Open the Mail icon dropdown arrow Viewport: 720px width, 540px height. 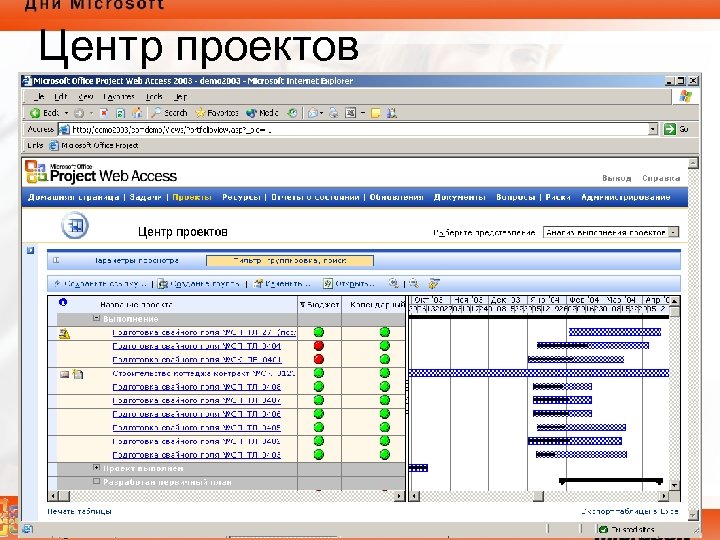click(x=321, y=113)
